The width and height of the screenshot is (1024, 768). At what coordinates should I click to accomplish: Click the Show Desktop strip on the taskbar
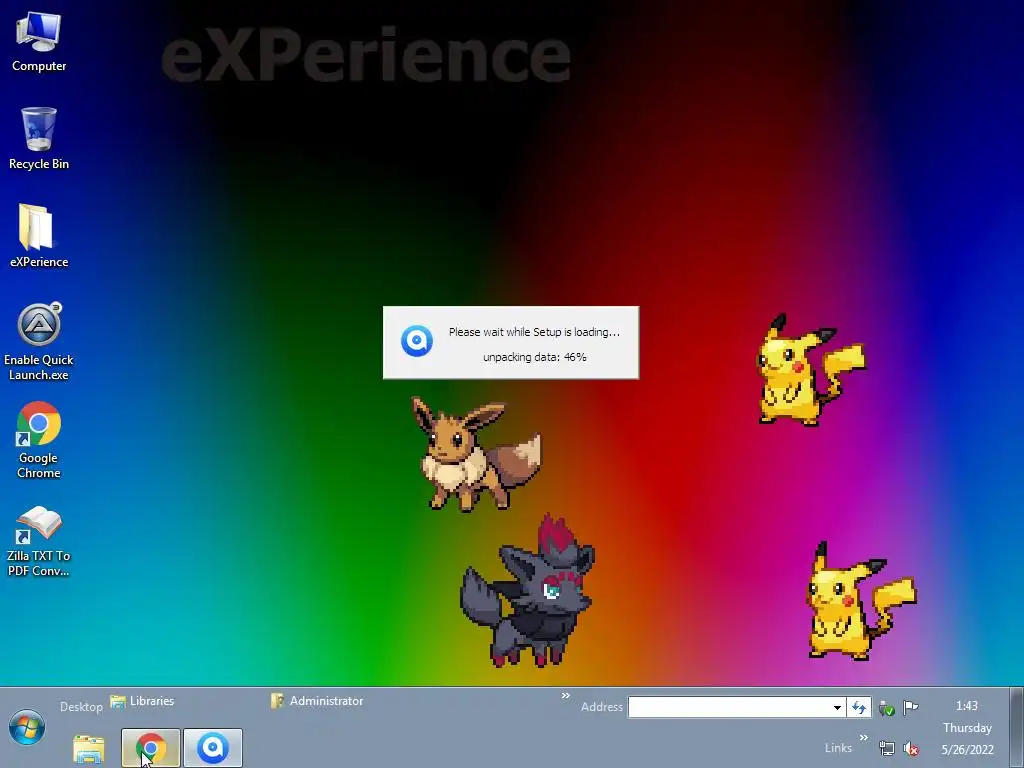coord(1017,728)
